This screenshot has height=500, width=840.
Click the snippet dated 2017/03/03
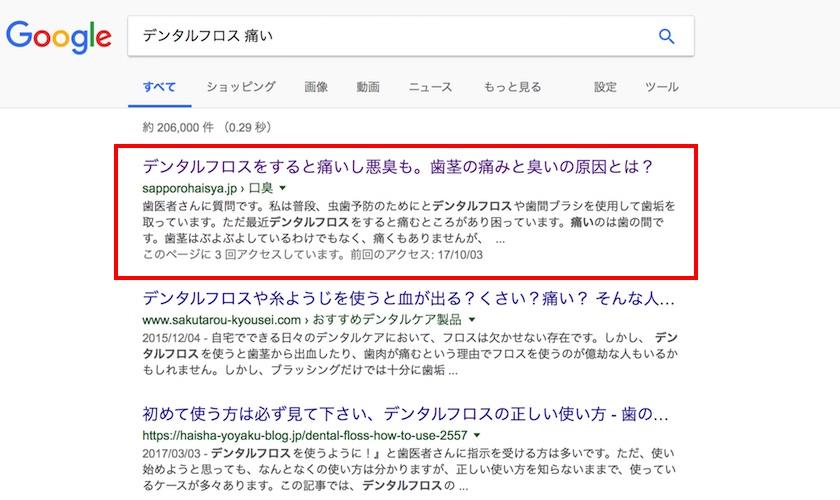tap(410, 469)
